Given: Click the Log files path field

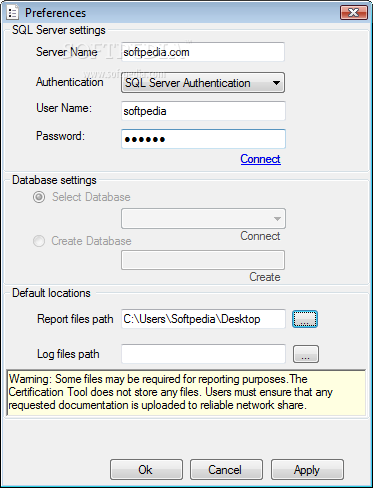Looking at the screenshot, I should point(203,354).
